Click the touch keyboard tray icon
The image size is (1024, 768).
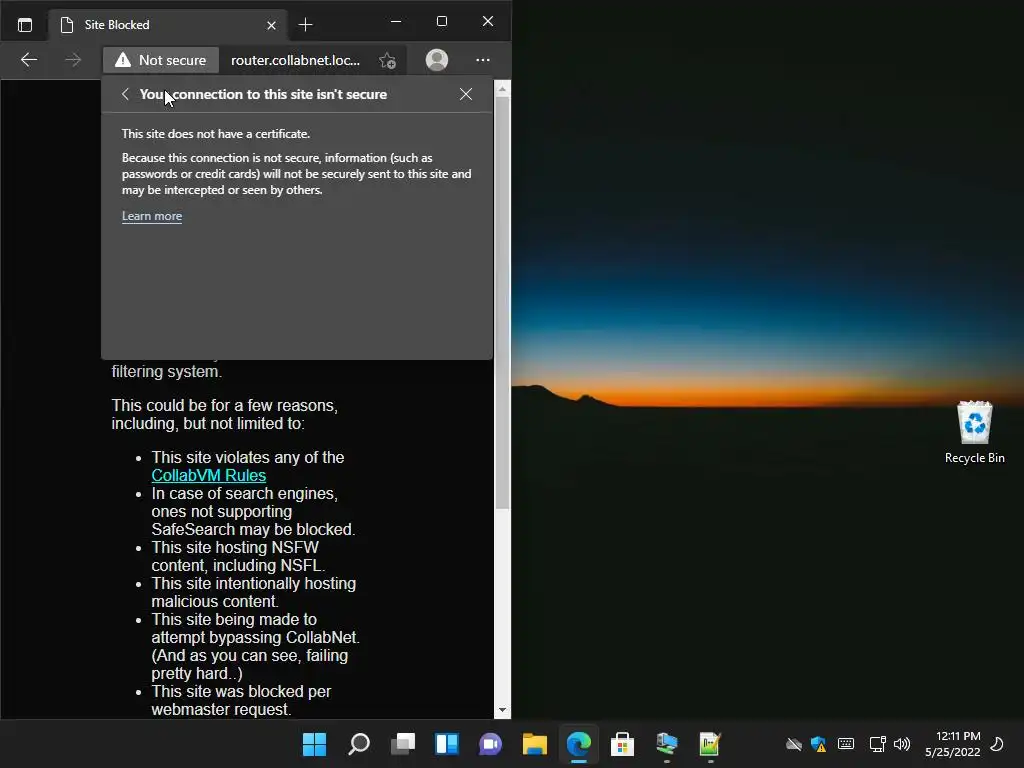(846, 744)
